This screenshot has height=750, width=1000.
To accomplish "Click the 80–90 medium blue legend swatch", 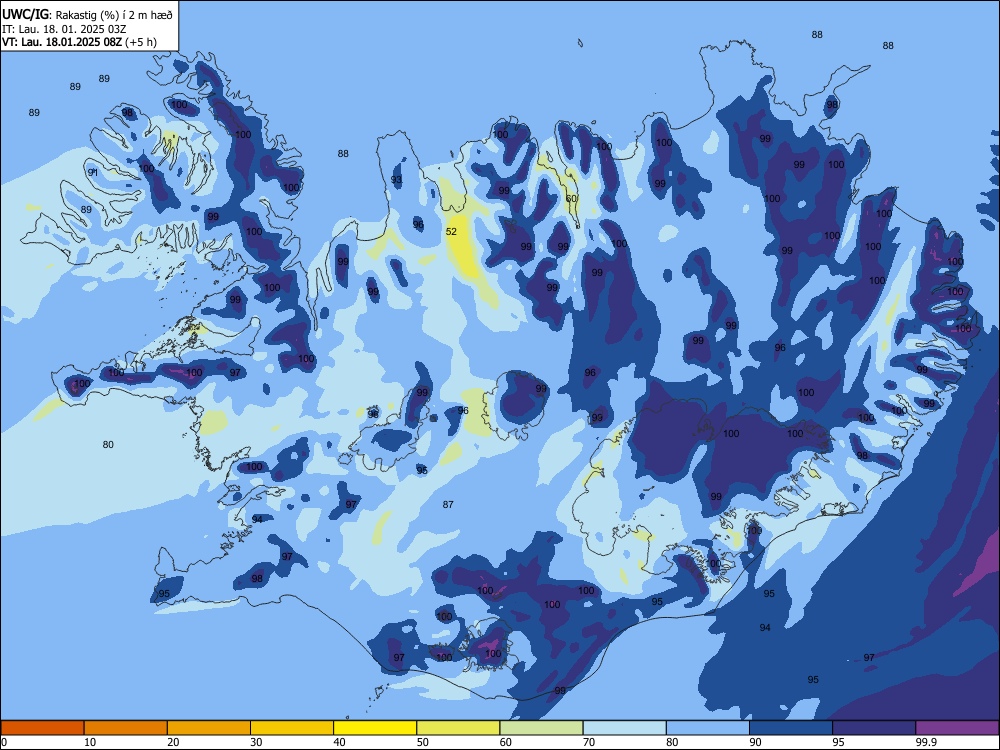I will pyautogui.click(x=707, y=728).
